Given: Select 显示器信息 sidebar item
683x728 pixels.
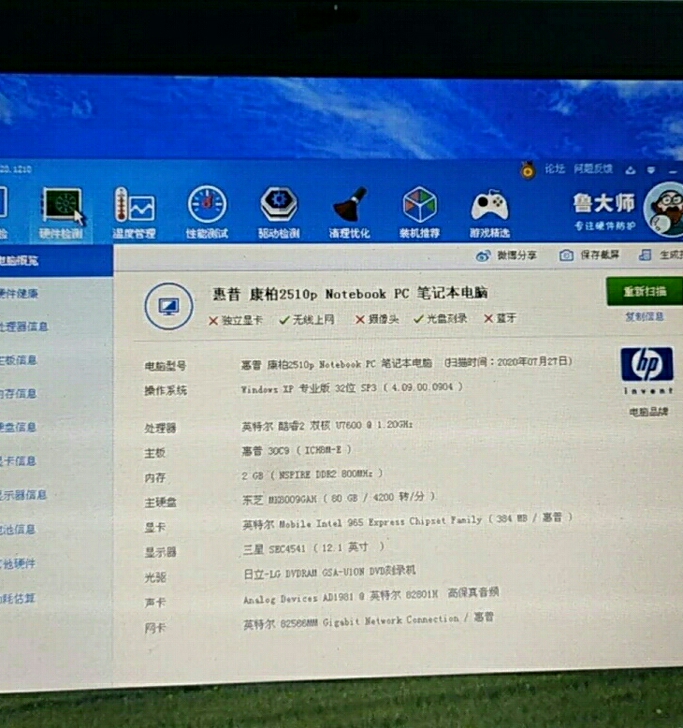Looking at the screenshot, I should [24, 495].
